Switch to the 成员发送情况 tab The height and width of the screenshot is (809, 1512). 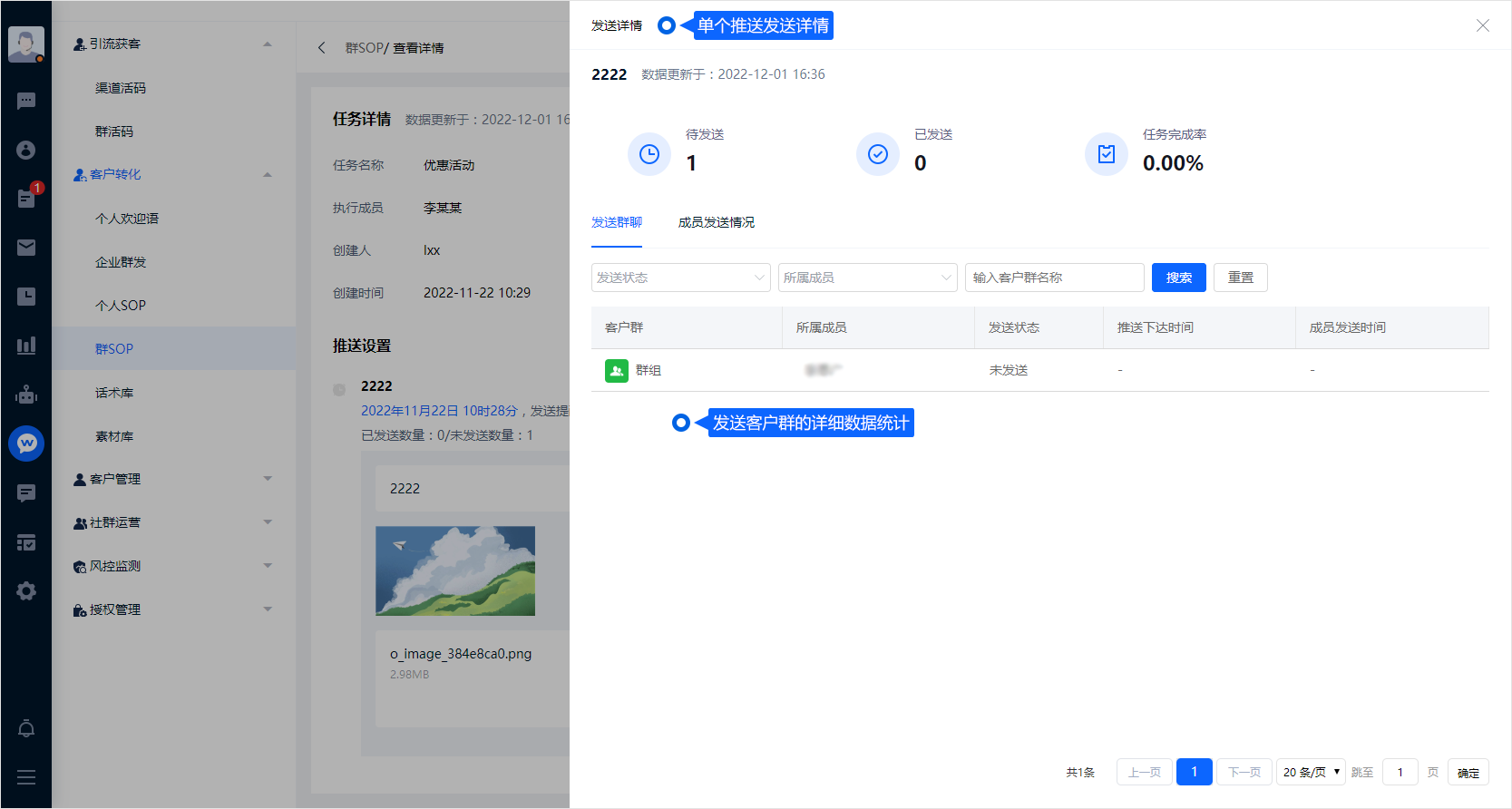point(716,222)
